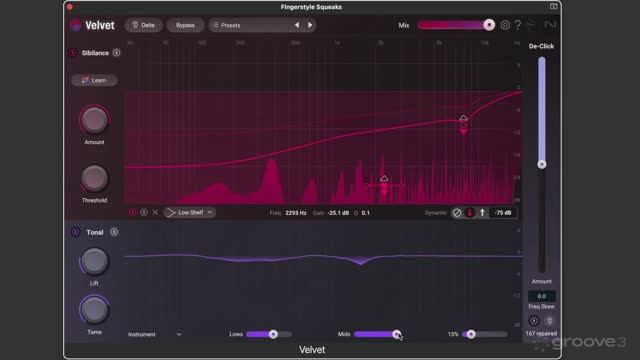Click the Native Instruments logo icon
Image resolution: width=640 pixels, height=360 pixels.
point(550,25)
